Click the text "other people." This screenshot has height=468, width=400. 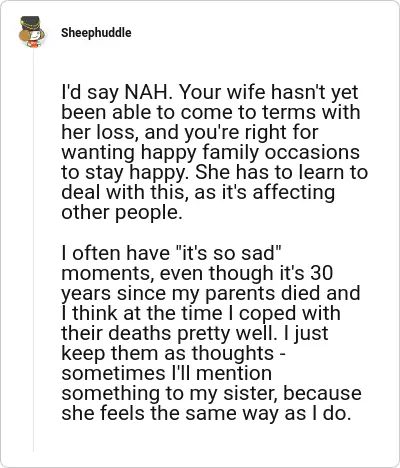click(x=122, y=213)
